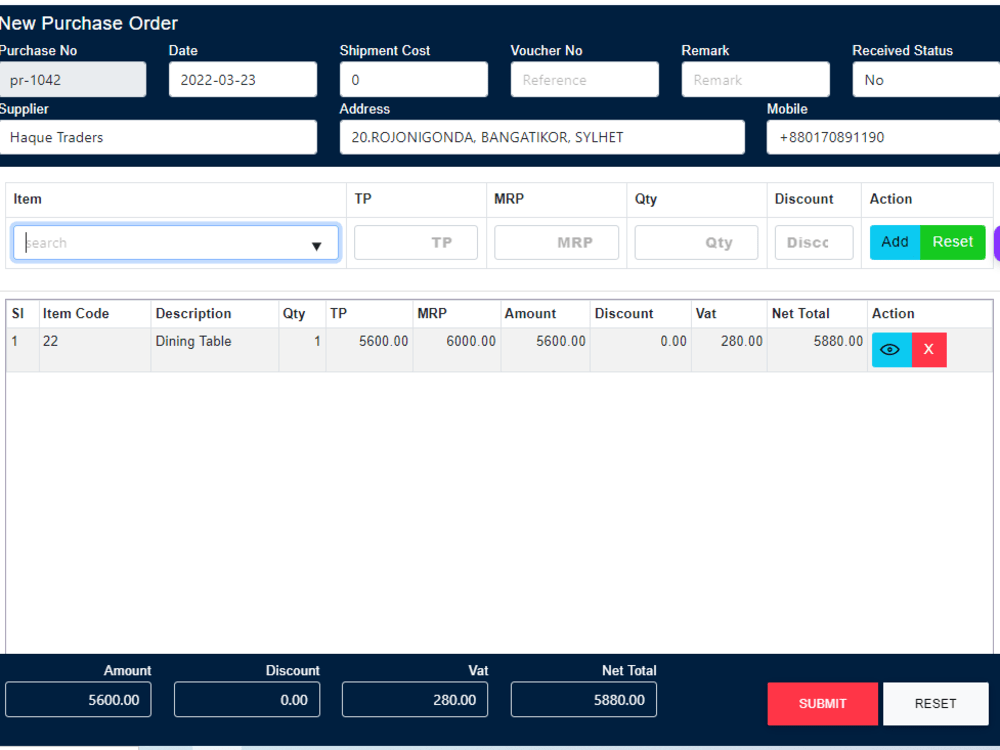Delete the Dining Table row
This screenshot has height=750, width=1000.
[x=928, y=349]
